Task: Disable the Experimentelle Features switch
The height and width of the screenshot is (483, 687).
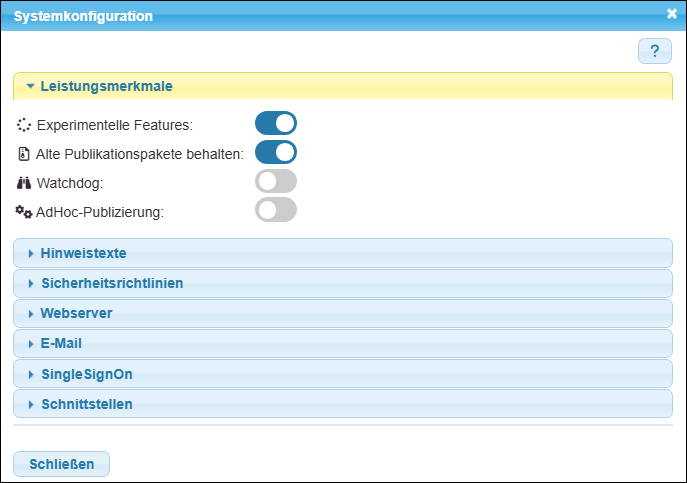Action: pyautogui.click(x=276, y=123)
